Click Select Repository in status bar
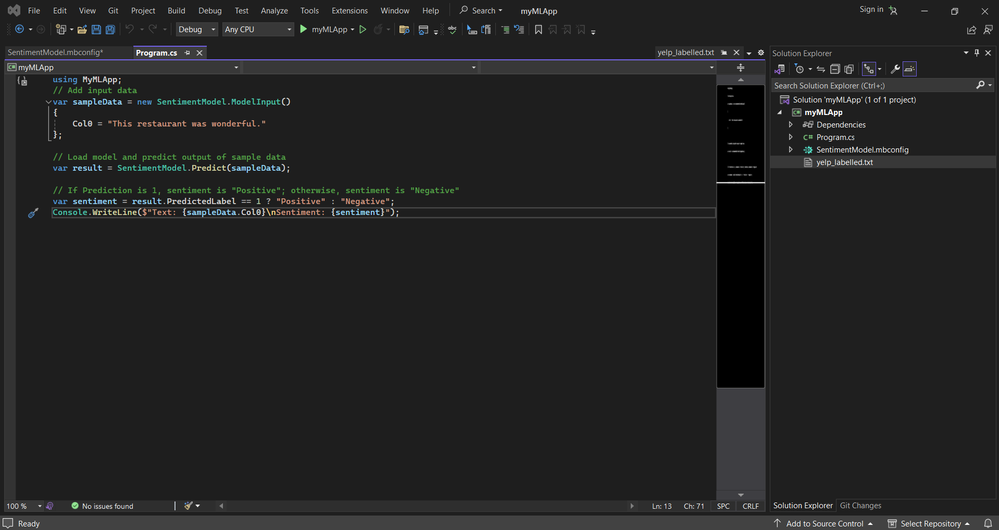Screen dimensions: 999x530 coord(930,523)
